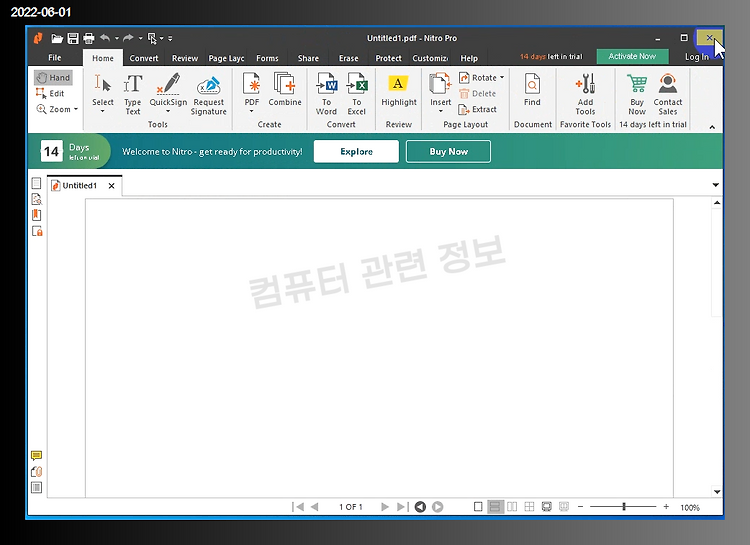
Task: Print using the printer icon in title bar
Action: (88, 38)
